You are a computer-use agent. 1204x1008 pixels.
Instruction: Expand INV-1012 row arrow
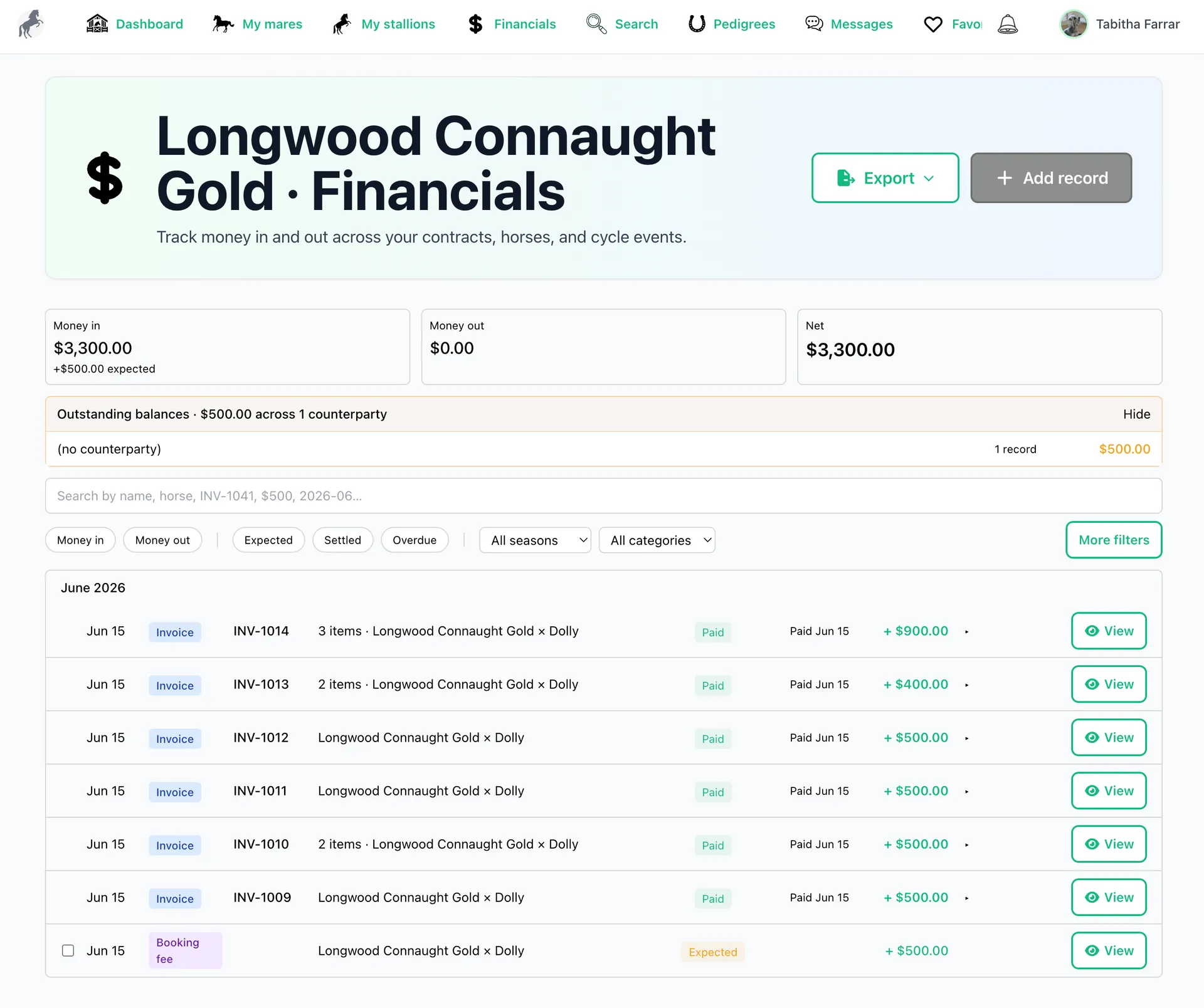pos(966,738)
